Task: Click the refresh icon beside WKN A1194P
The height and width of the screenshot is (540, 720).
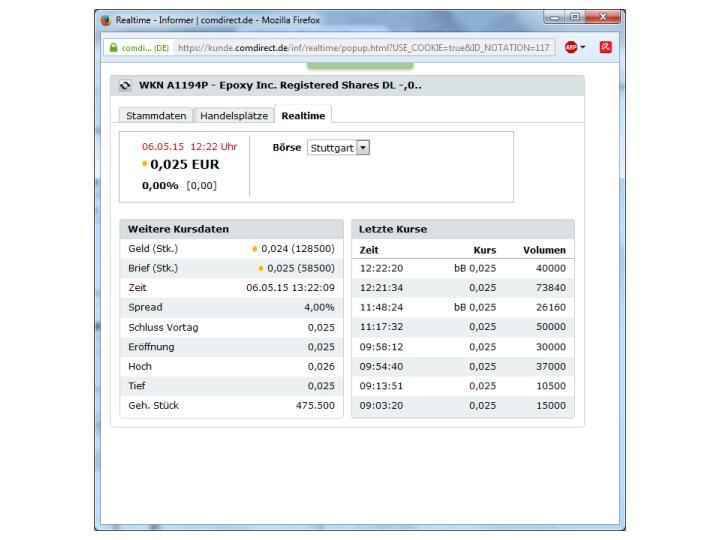Action: 125,85
